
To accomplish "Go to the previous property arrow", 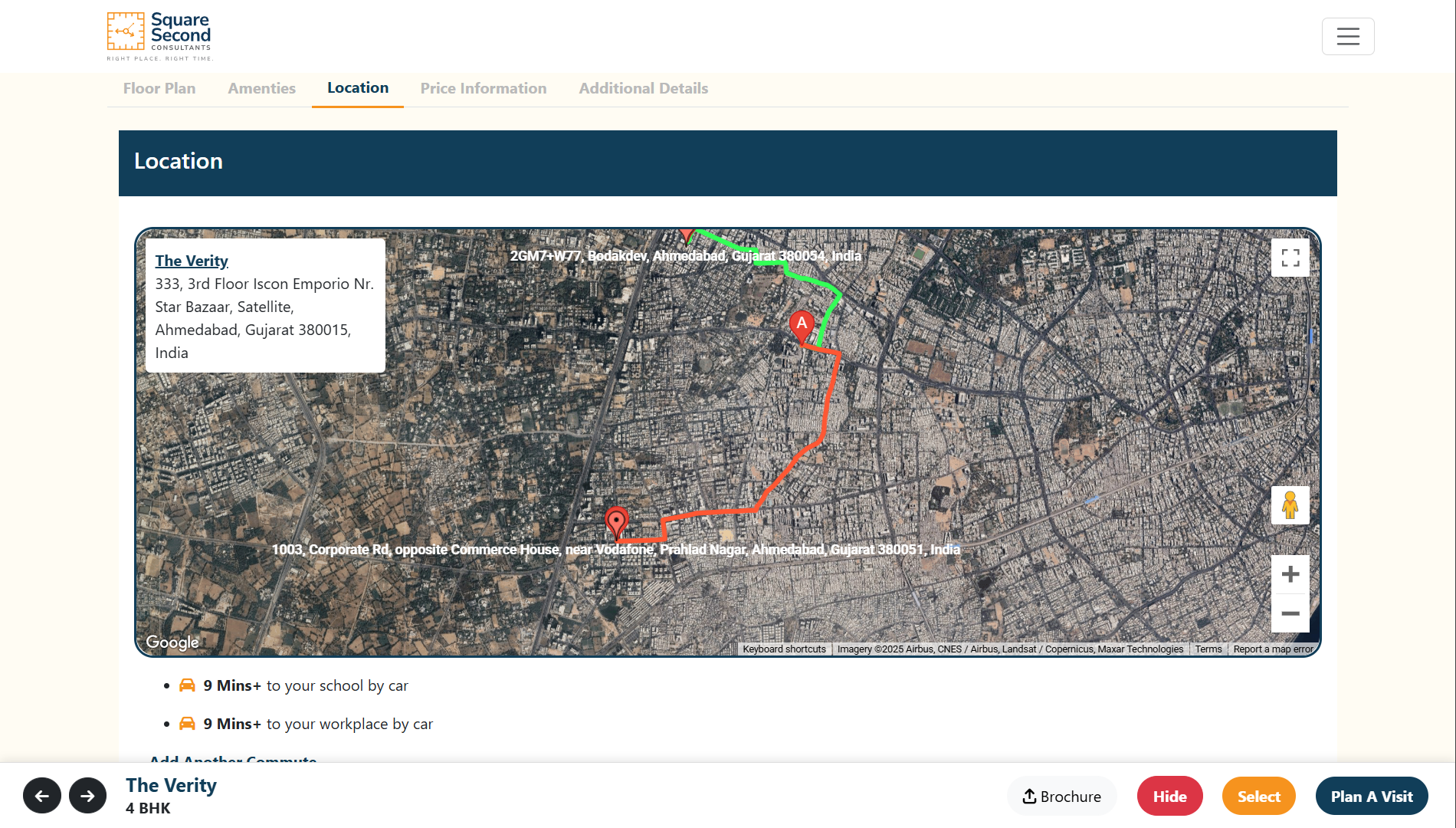I will 42,796.
